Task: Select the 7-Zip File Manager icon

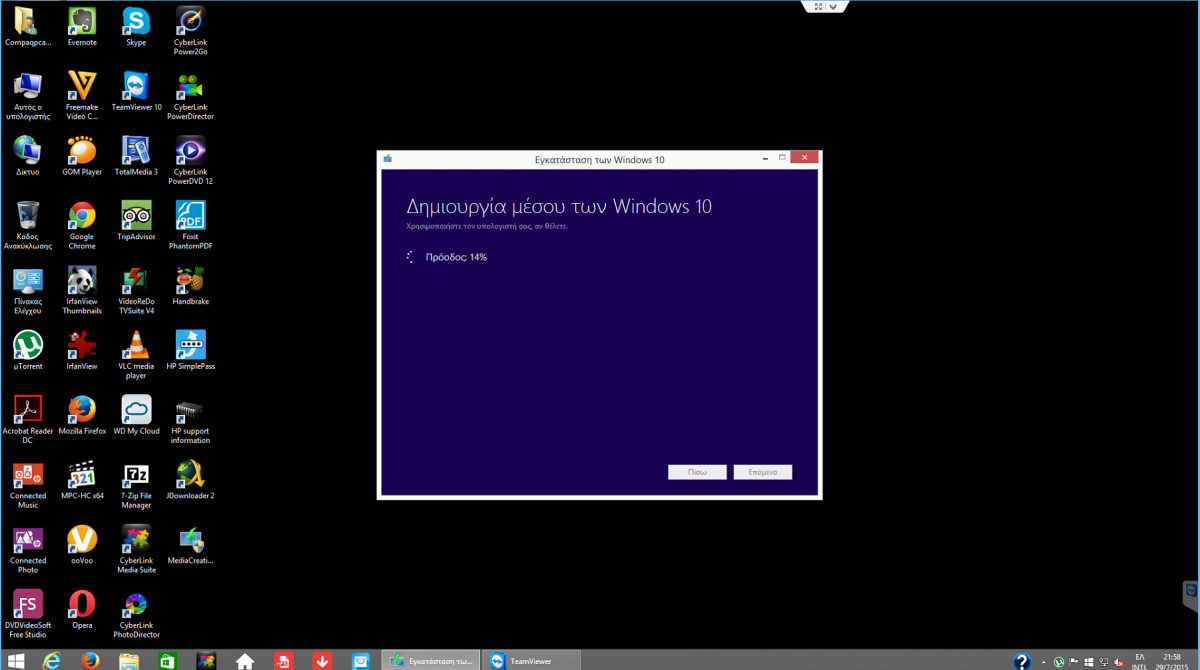Action: pyautogui.click(x=136, y=485)
